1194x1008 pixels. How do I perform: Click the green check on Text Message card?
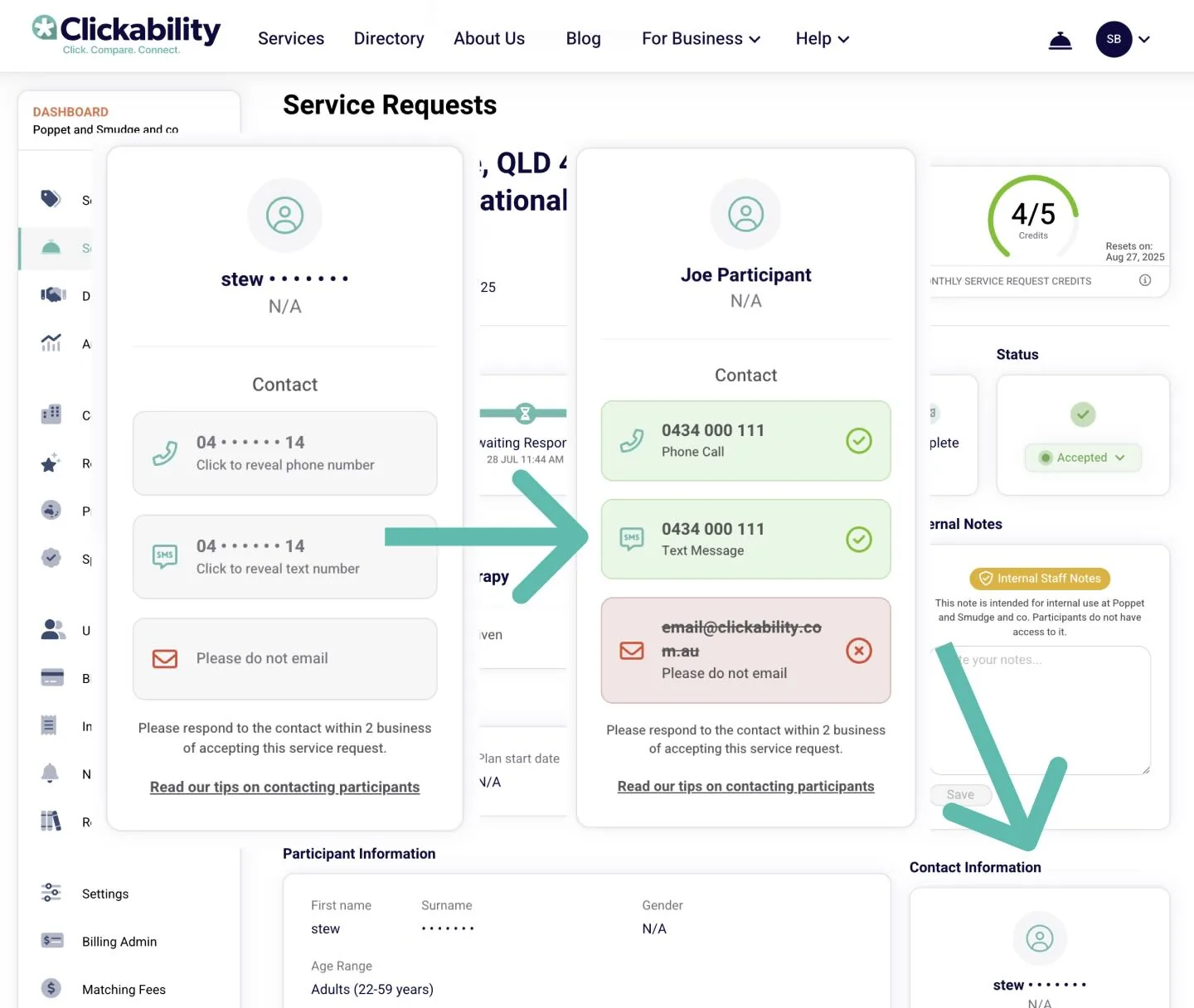coord(859,540)
